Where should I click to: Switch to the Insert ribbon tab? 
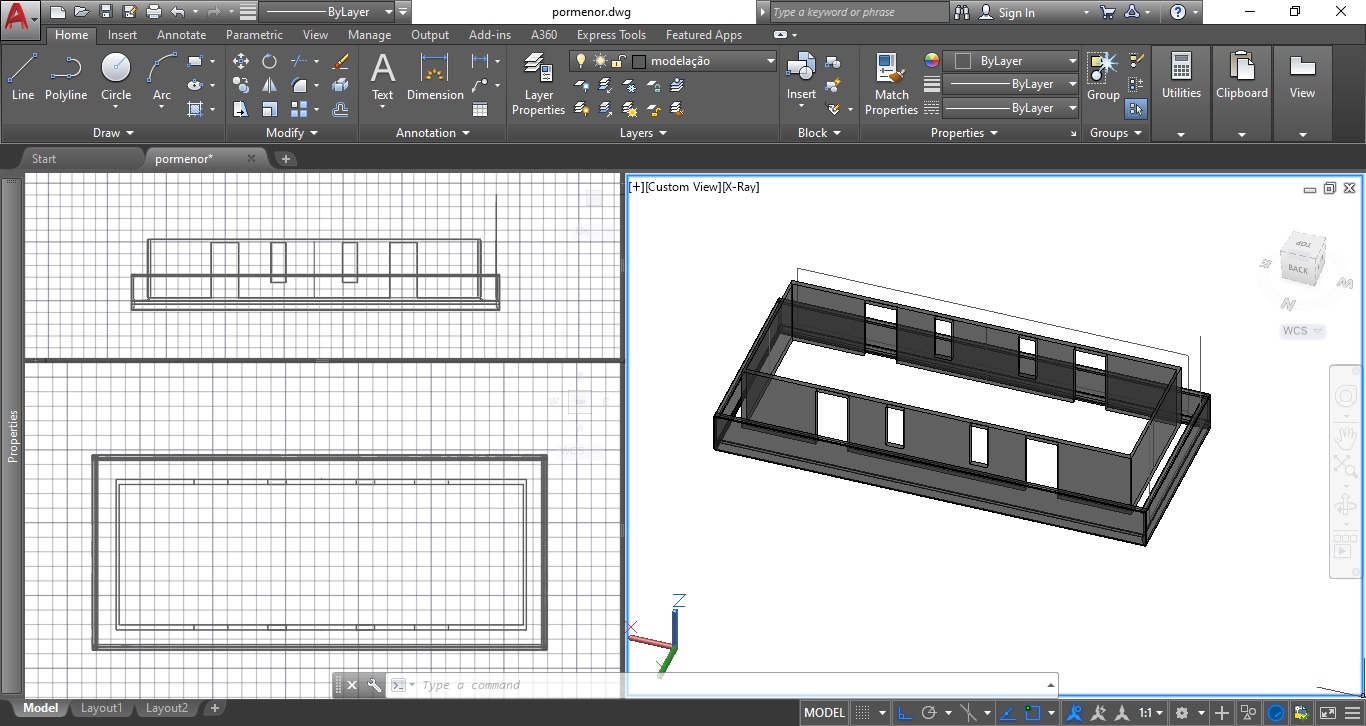[123, 34]
